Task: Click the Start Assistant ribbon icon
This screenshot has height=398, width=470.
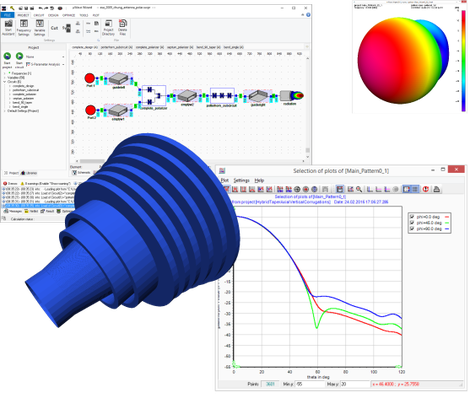Action: pyautogui.click(x=8, y=27)
